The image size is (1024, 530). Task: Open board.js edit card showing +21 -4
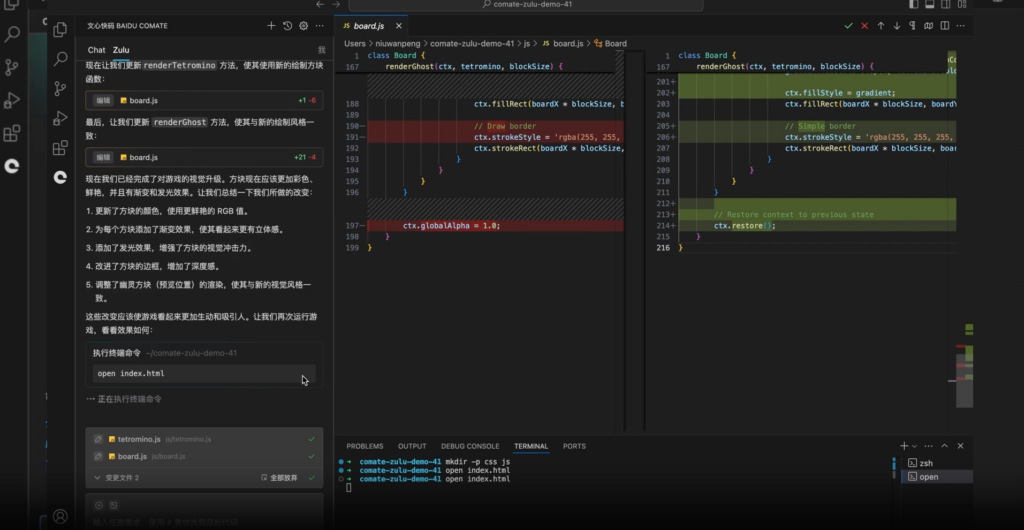(204, 157)
